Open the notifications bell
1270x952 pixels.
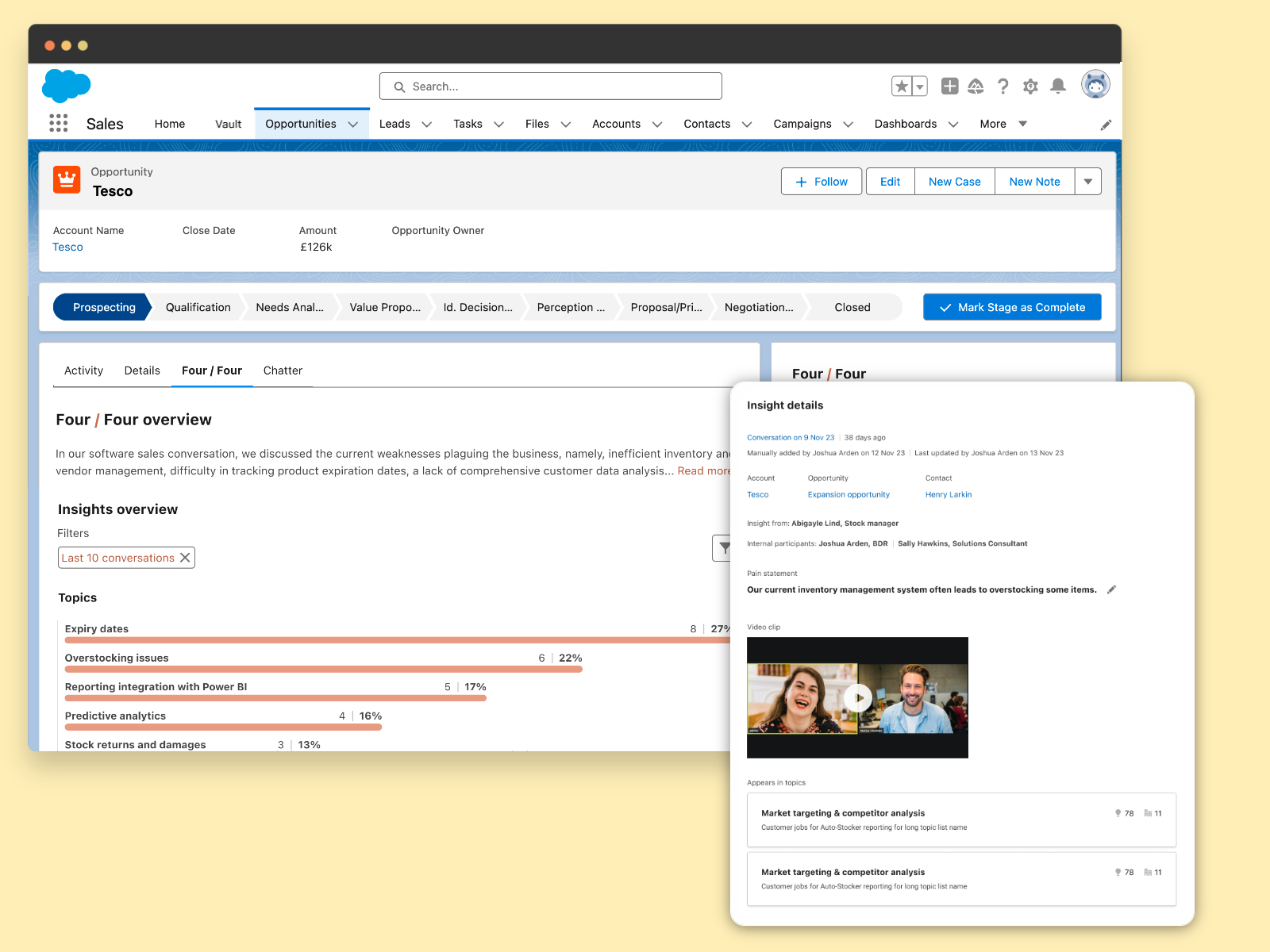click(x=1058, y=86)
